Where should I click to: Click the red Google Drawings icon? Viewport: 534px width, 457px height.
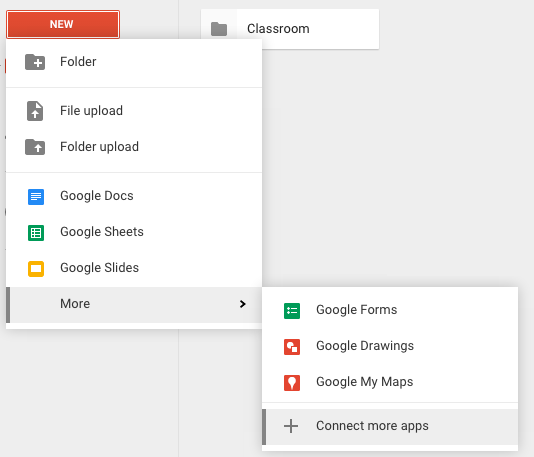click(292, 347)
